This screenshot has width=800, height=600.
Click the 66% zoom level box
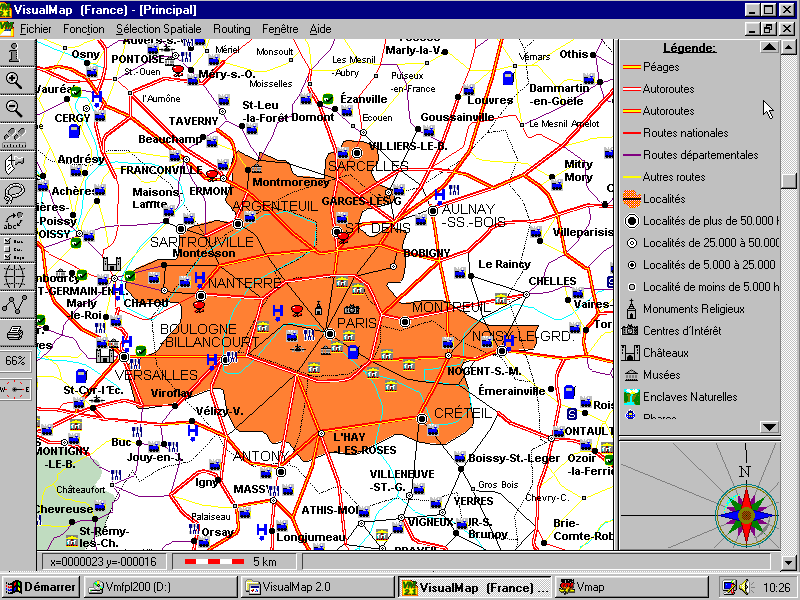[x=16, y=361]
